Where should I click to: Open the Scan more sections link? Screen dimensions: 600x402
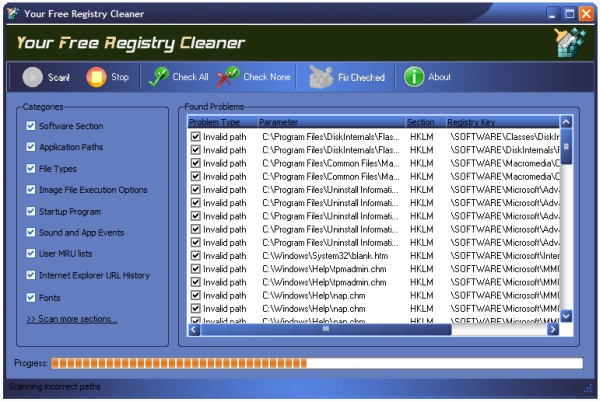point(72,319)
